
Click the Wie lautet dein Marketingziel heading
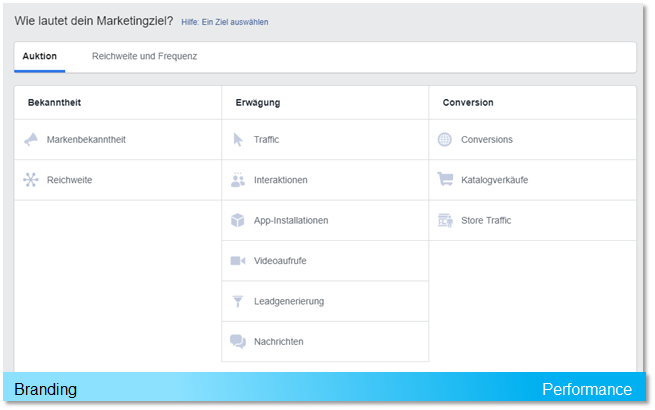(x=94, y=21)
